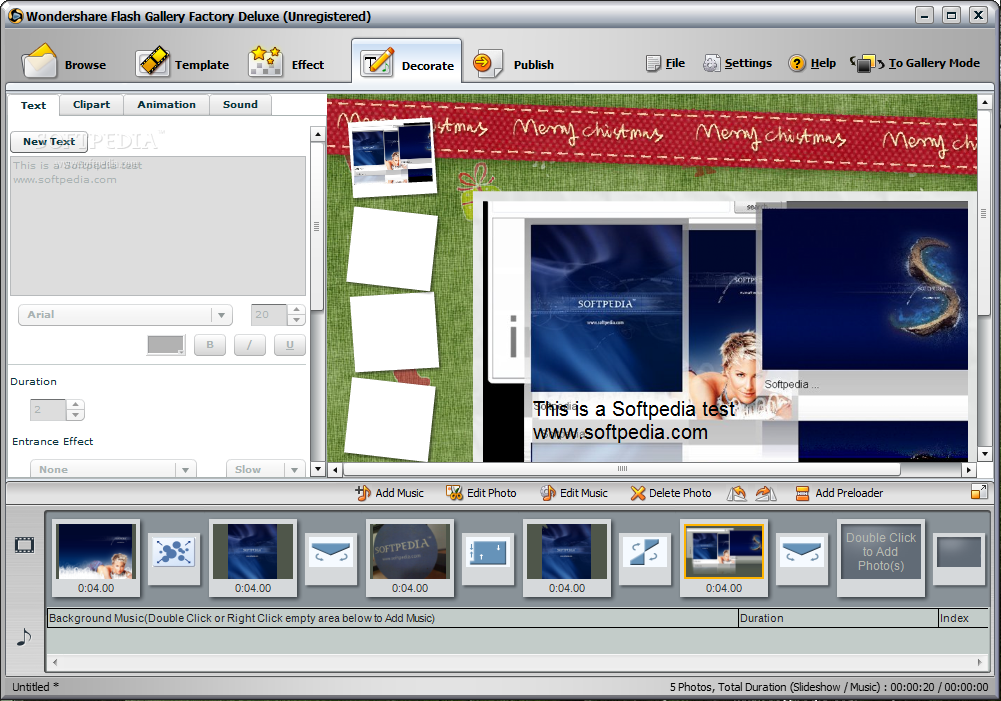Screen dimensions: 1001x701
Task: Increase Duration with up arrow
Action: point(75,405)
